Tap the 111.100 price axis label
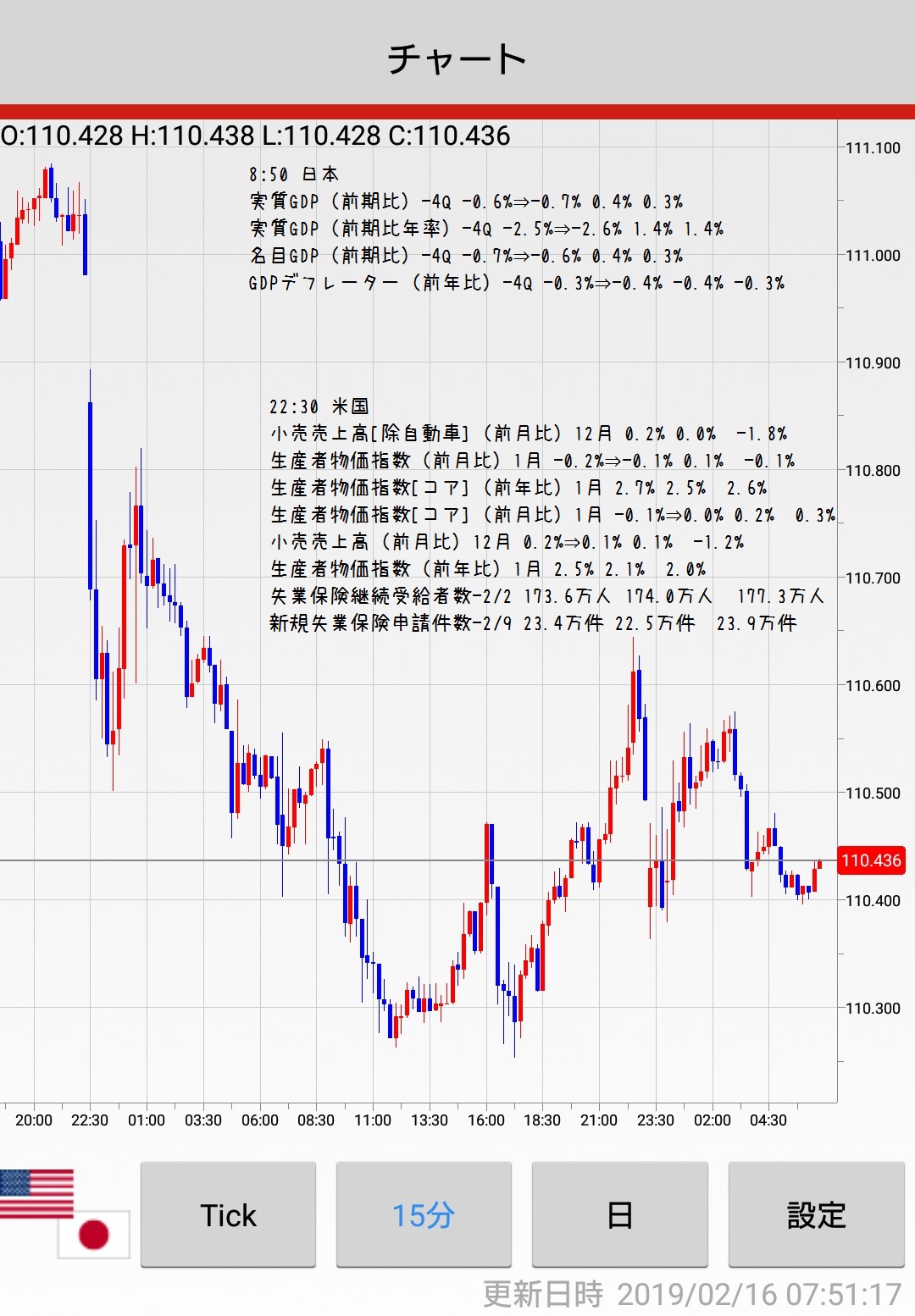915x1316 pixels. [873, 148]
